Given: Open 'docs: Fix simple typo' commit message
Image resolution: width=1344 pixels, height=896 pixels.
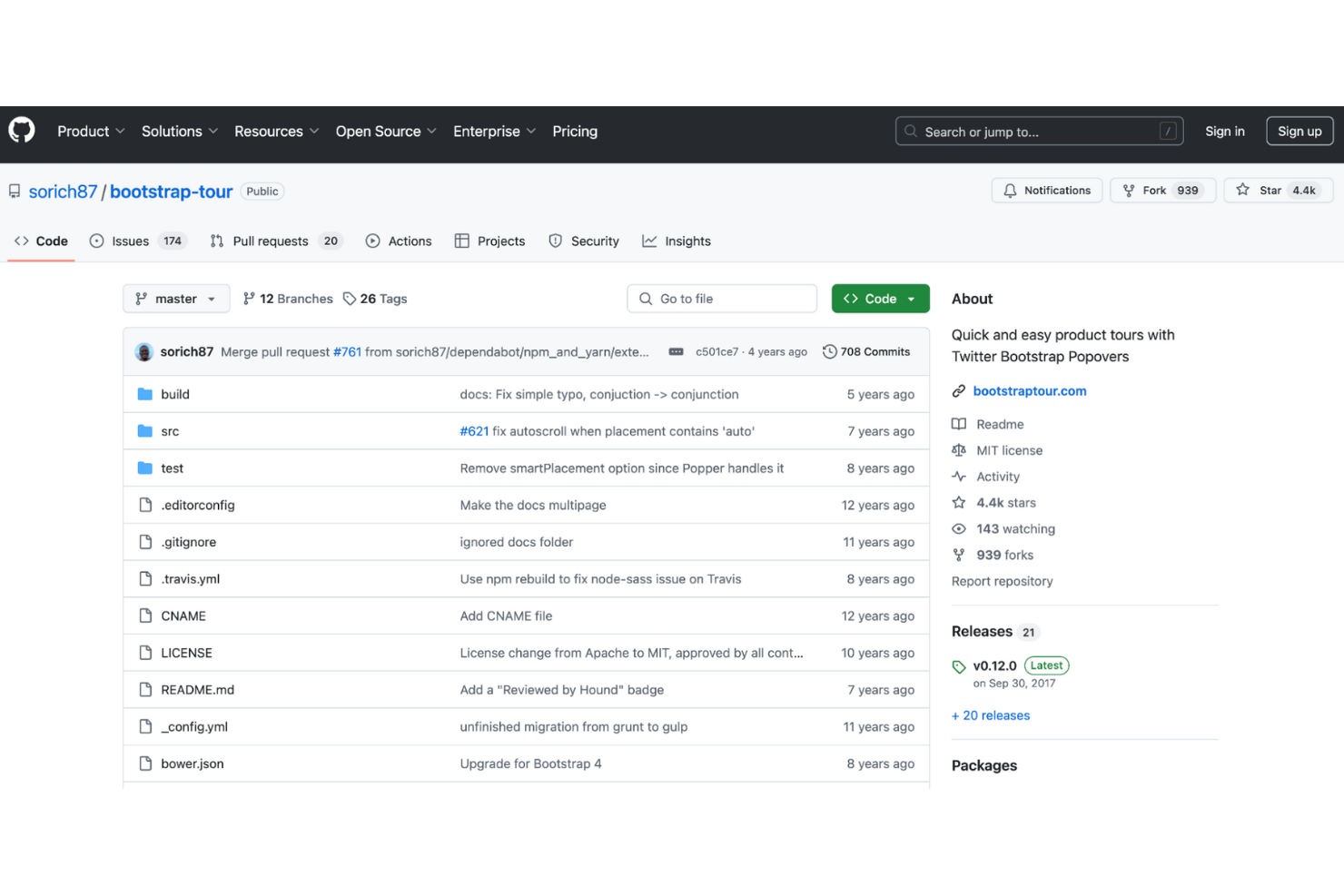Looking at the screenshot, I should coord(599,395).
